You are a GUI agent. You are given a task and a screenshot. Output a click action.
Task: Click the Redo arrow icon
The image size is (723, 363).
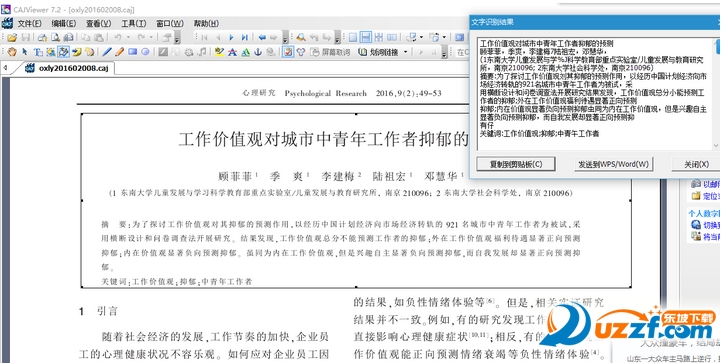click(141, 37)
